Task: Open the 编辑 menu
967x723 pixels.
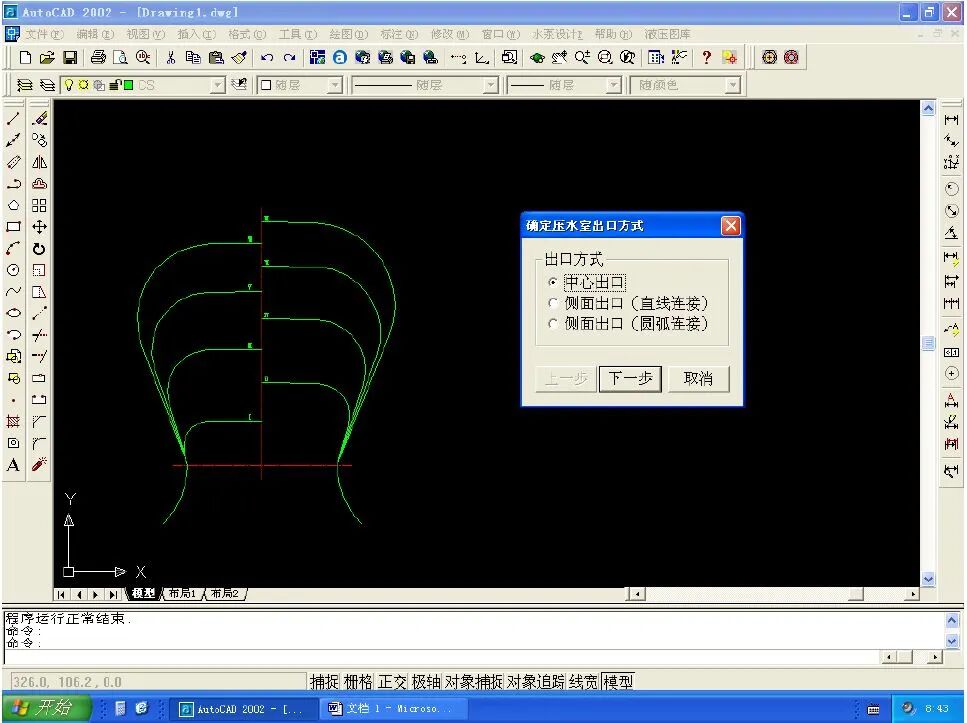Action: 95,34
